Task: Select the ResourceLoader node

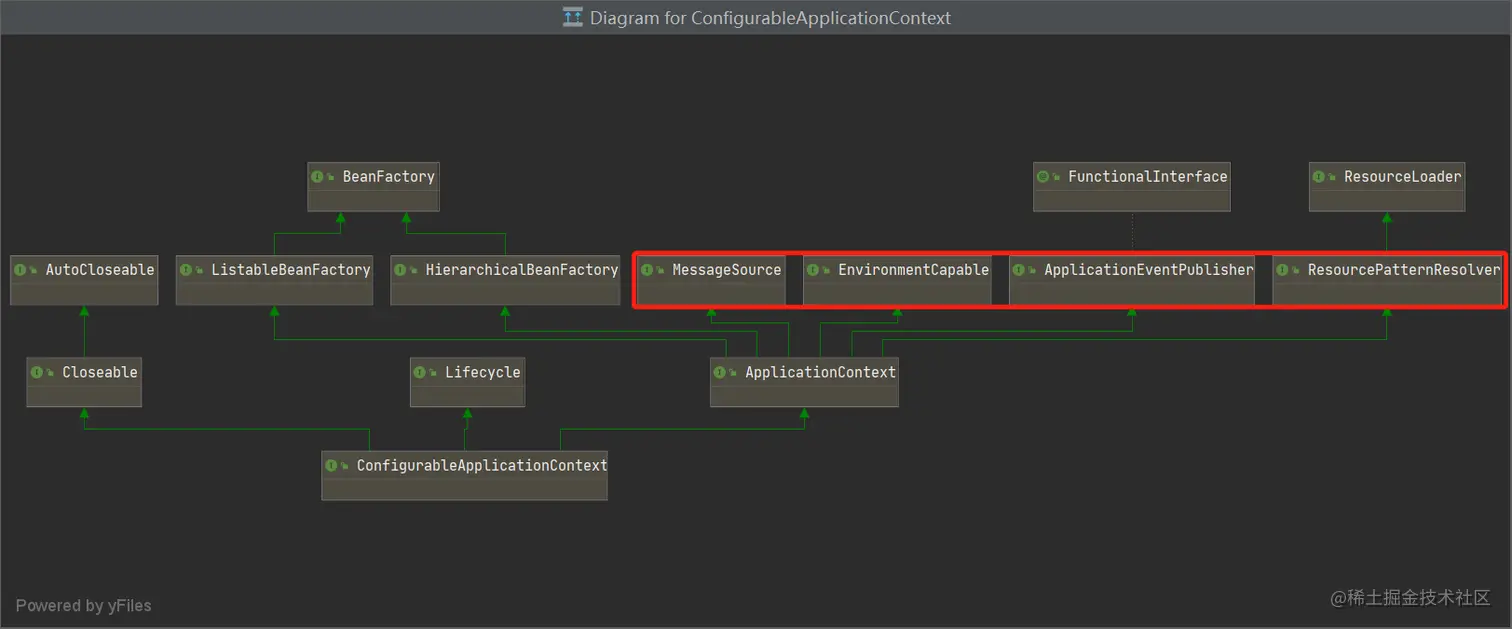Action: point(1387,186)
